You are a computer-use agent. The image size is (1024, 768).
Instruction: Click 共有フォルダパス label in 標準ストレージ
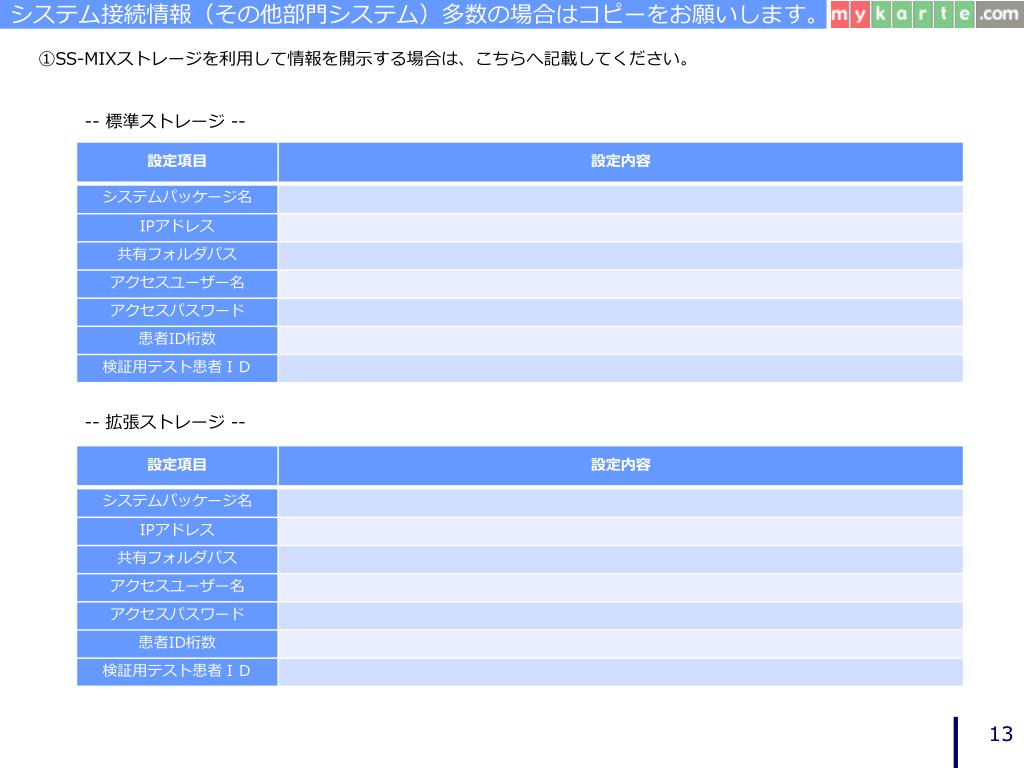tap(177, 255)
